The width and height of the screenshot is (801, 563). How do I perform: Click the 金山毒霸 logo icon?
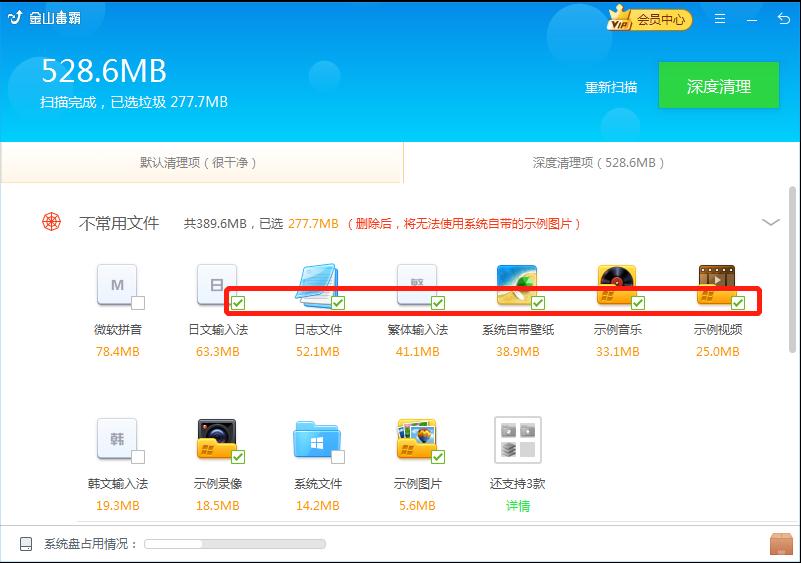click(15, 17)
